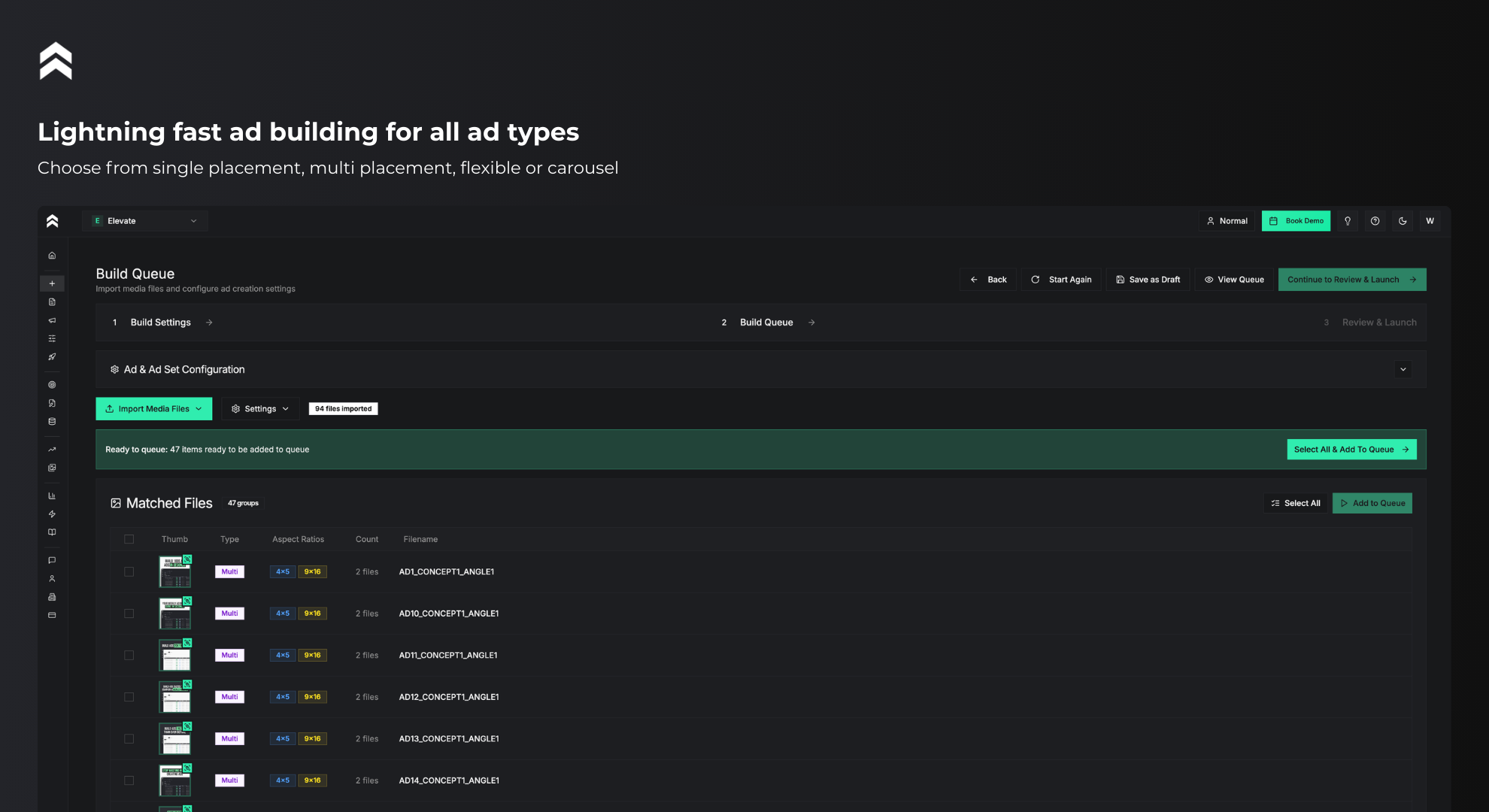Select the database icon in the sidebar
This screenshot has height=812, width=1489.
pyautogui.click(x=52, y=421)
